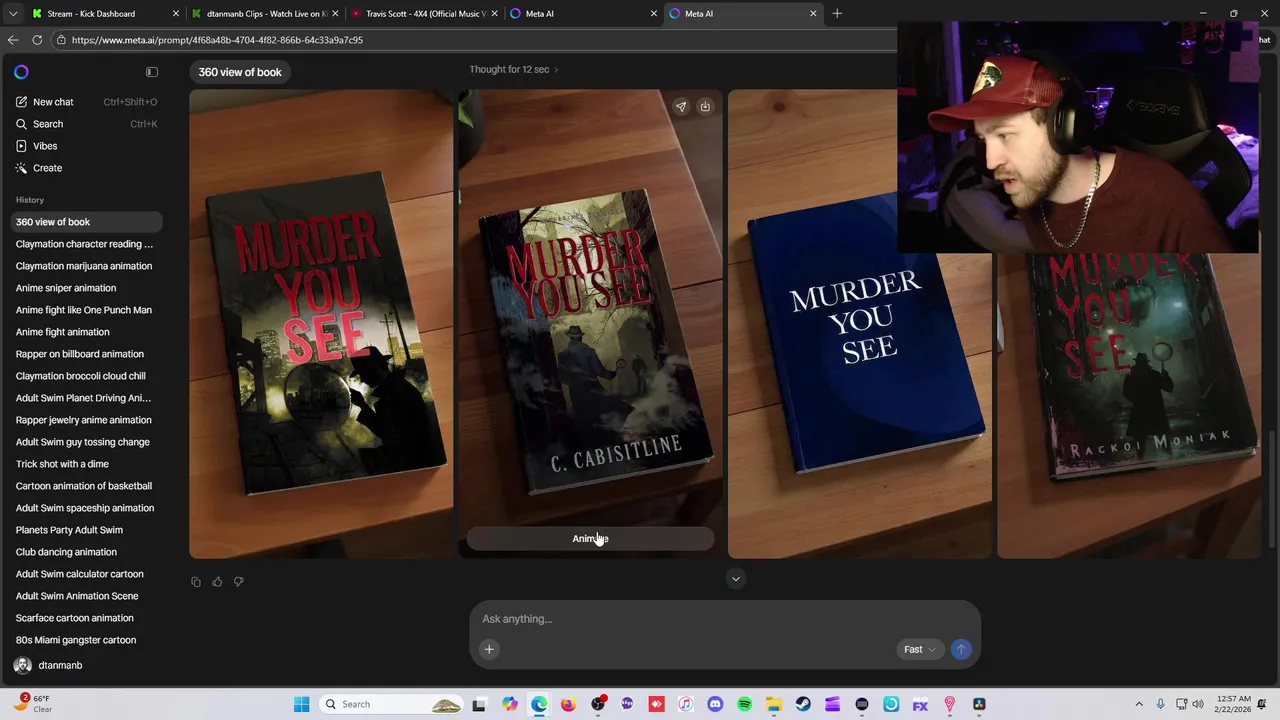The width and height of the screenshot is (1280, 720).
Task: Open the Fast model mode dropdown
Action: pyautogui.click(x=920, y=649)
